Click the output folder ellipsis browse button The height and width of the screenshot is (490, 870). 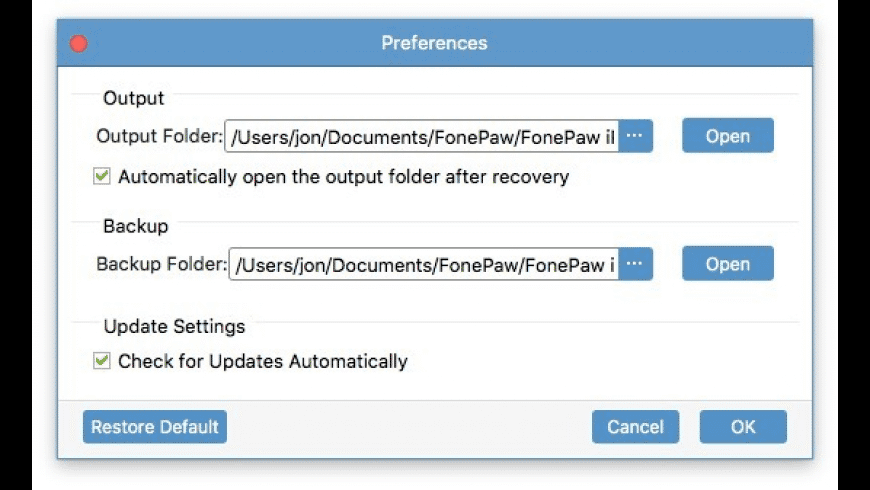[635, 136]
